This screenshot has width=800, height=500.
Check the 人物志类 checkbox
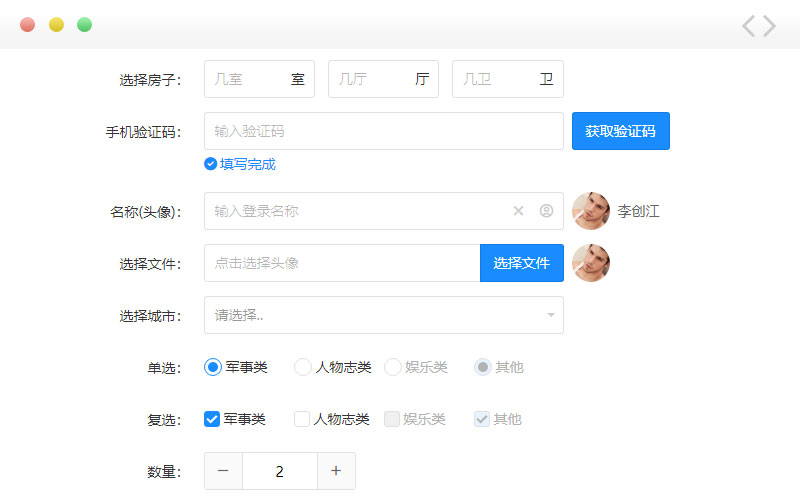tap(302, 419)
